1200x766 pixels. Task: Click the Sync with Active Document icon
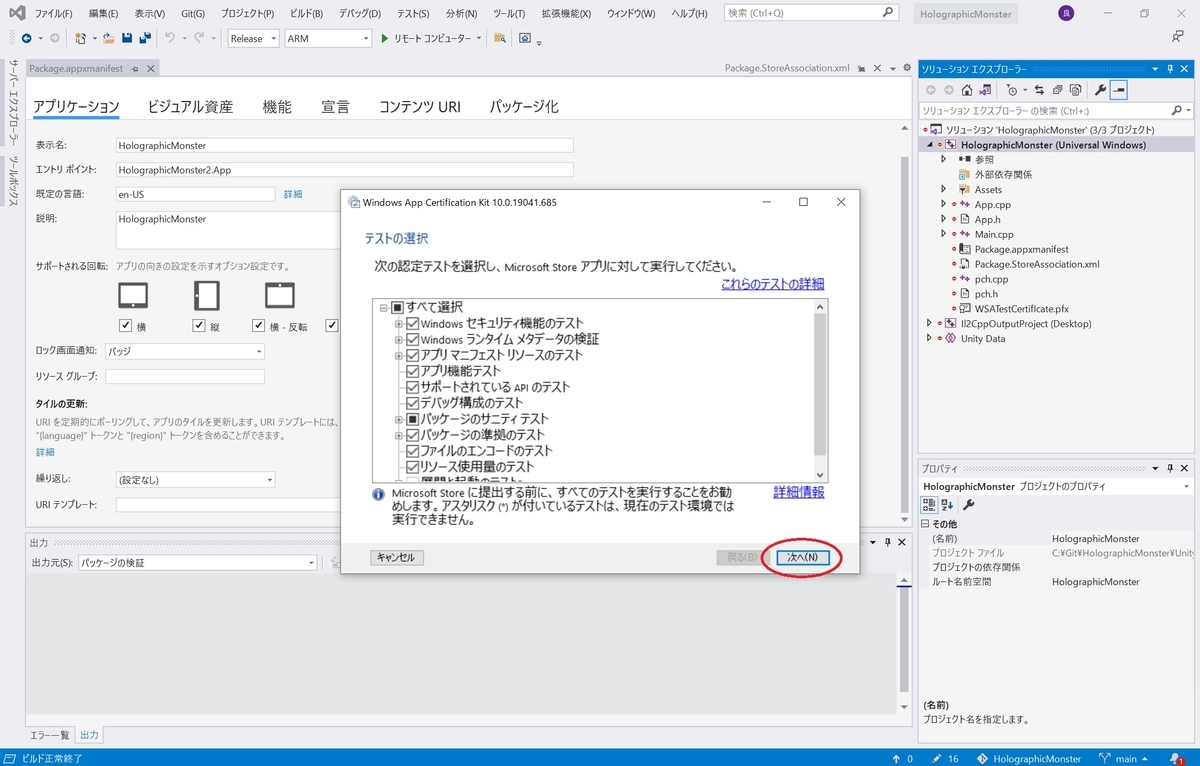click(x=1039, y=90)
